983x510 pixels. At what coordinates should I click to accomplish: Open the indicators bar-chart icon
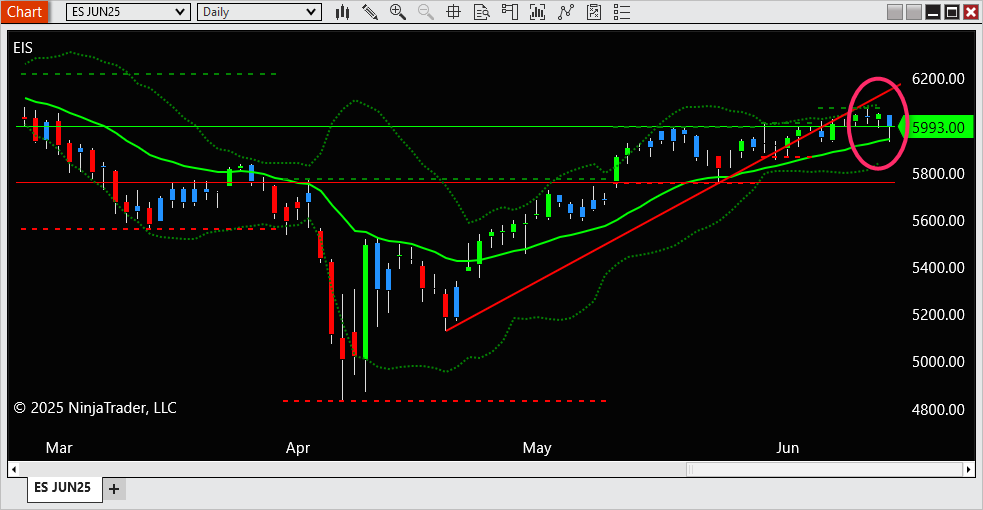pos(537,12)
